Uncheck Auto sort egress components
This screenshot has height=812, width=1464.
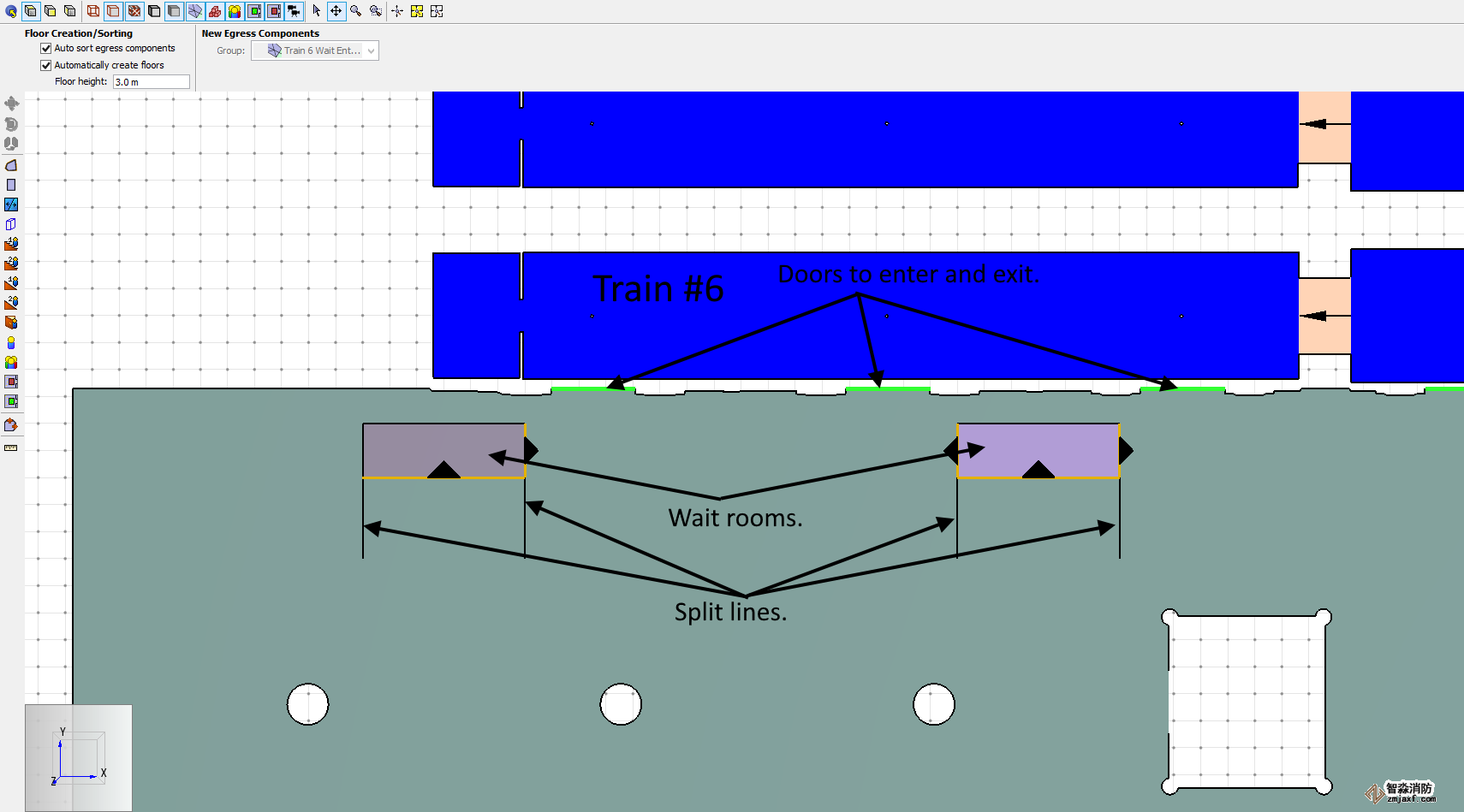(x=46, y=49)
